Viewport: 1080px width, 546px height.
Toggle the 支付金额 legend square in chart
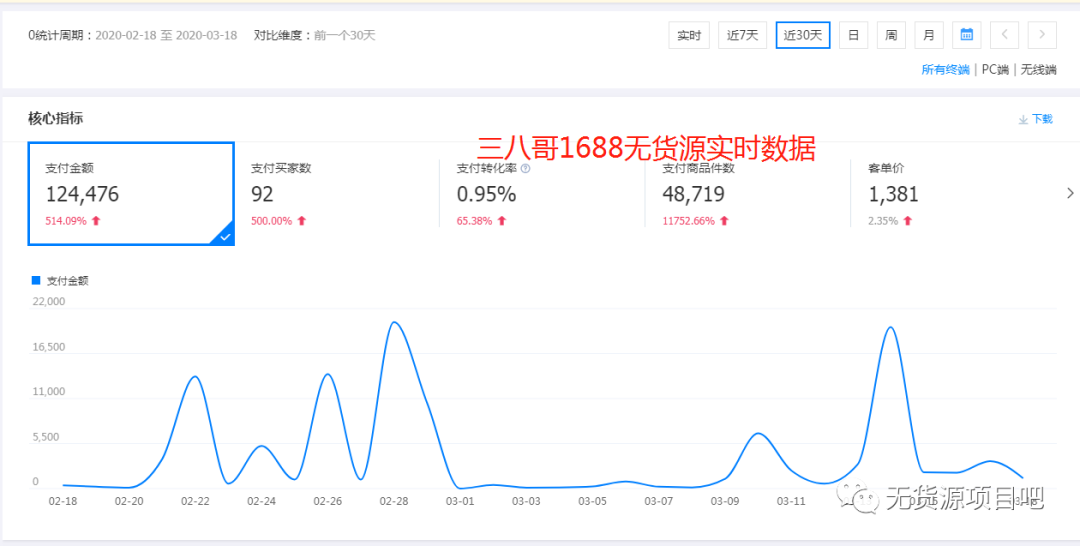click(x=37, y=281)
